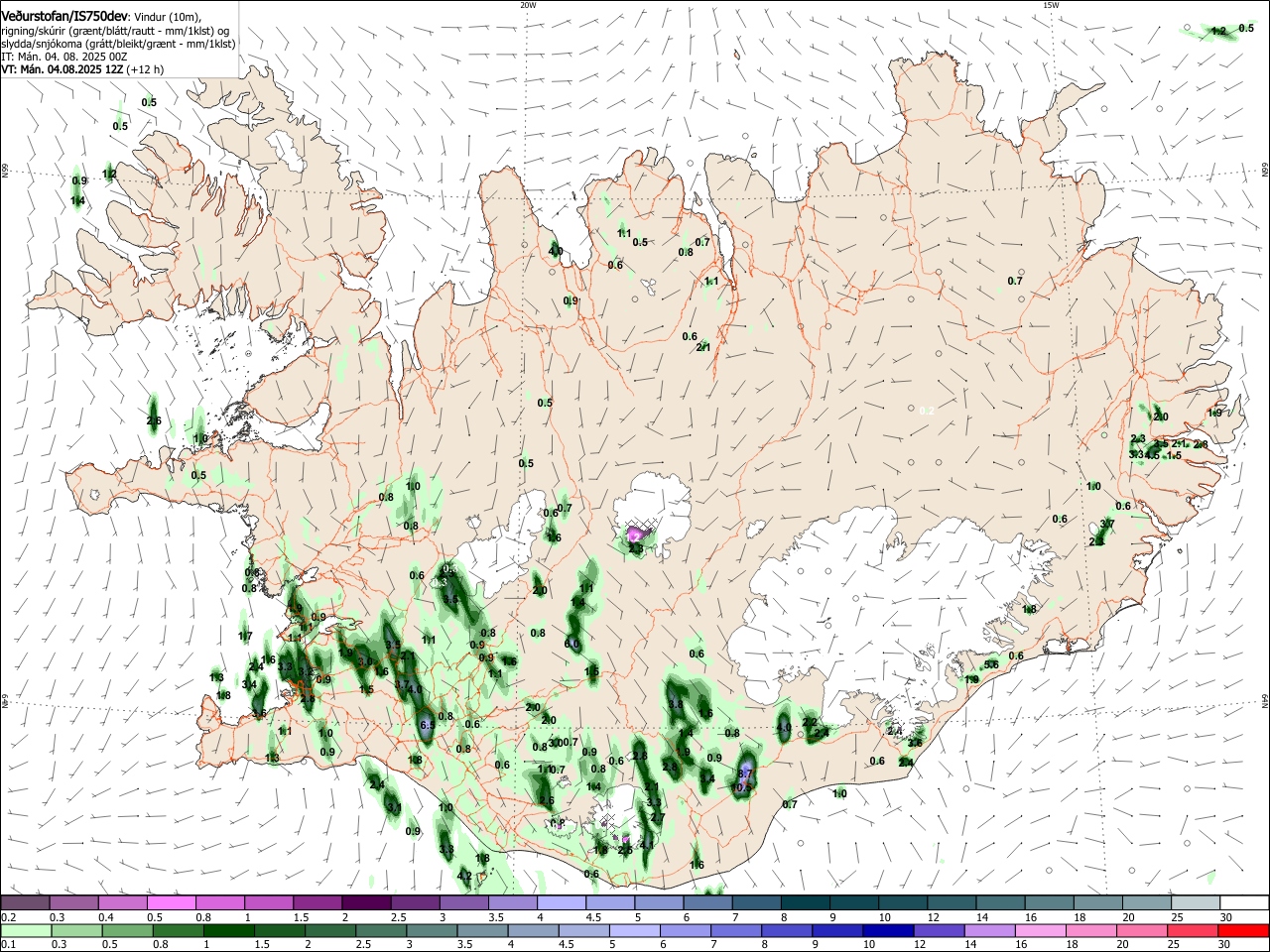The image size is (1270, 952).
Task: Select snow legend swatch between 8 and 9
Action: [806, 902]
